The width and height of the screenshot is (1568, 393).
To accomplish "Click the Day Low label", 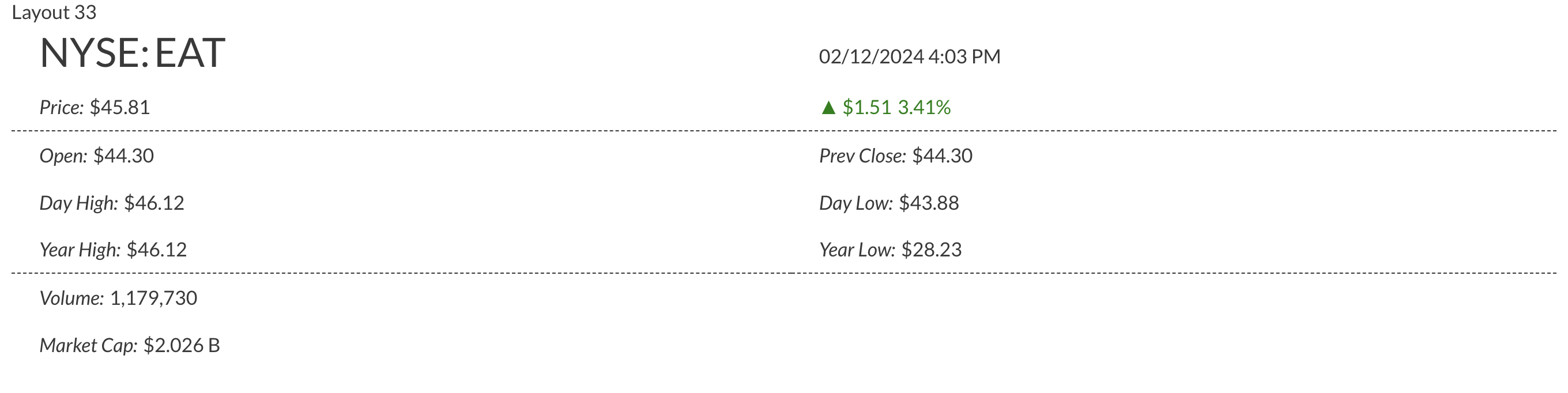I will point(856,203).
